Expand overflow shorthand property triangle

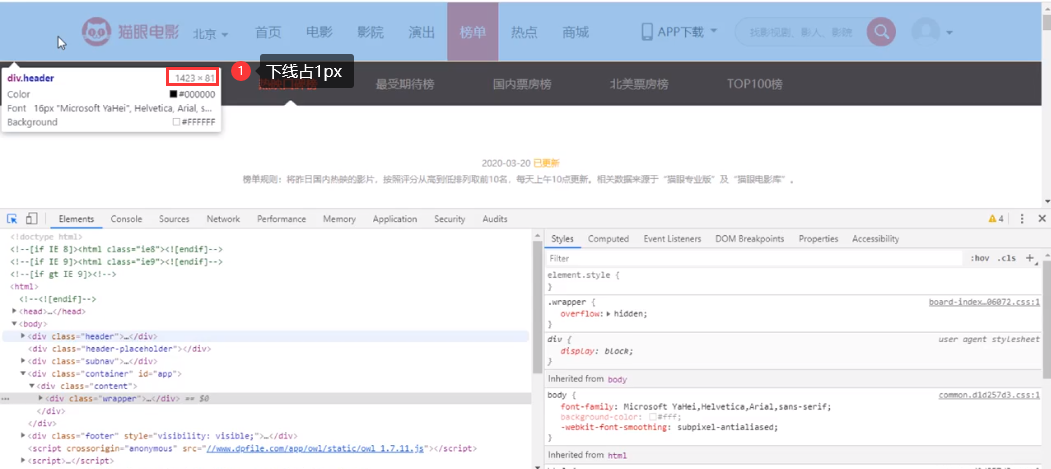pos(608,314)
